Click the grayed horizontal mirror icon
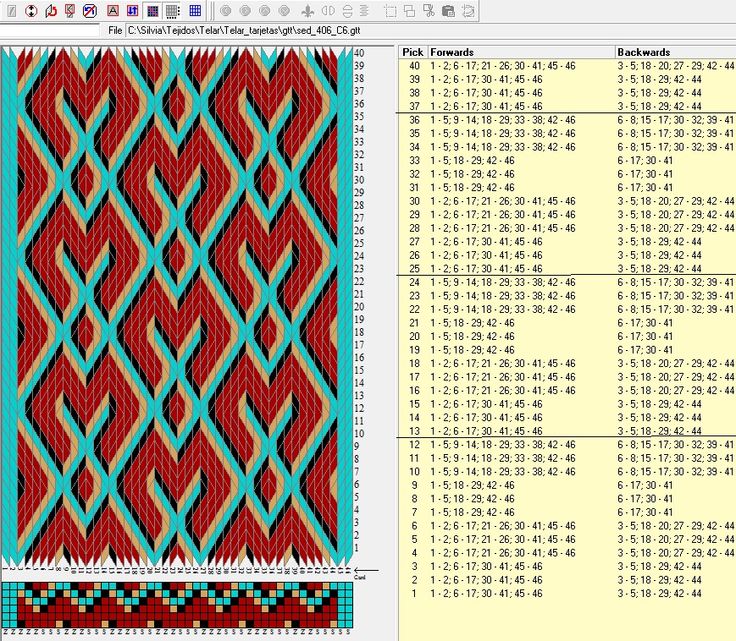 pos(328,10)
